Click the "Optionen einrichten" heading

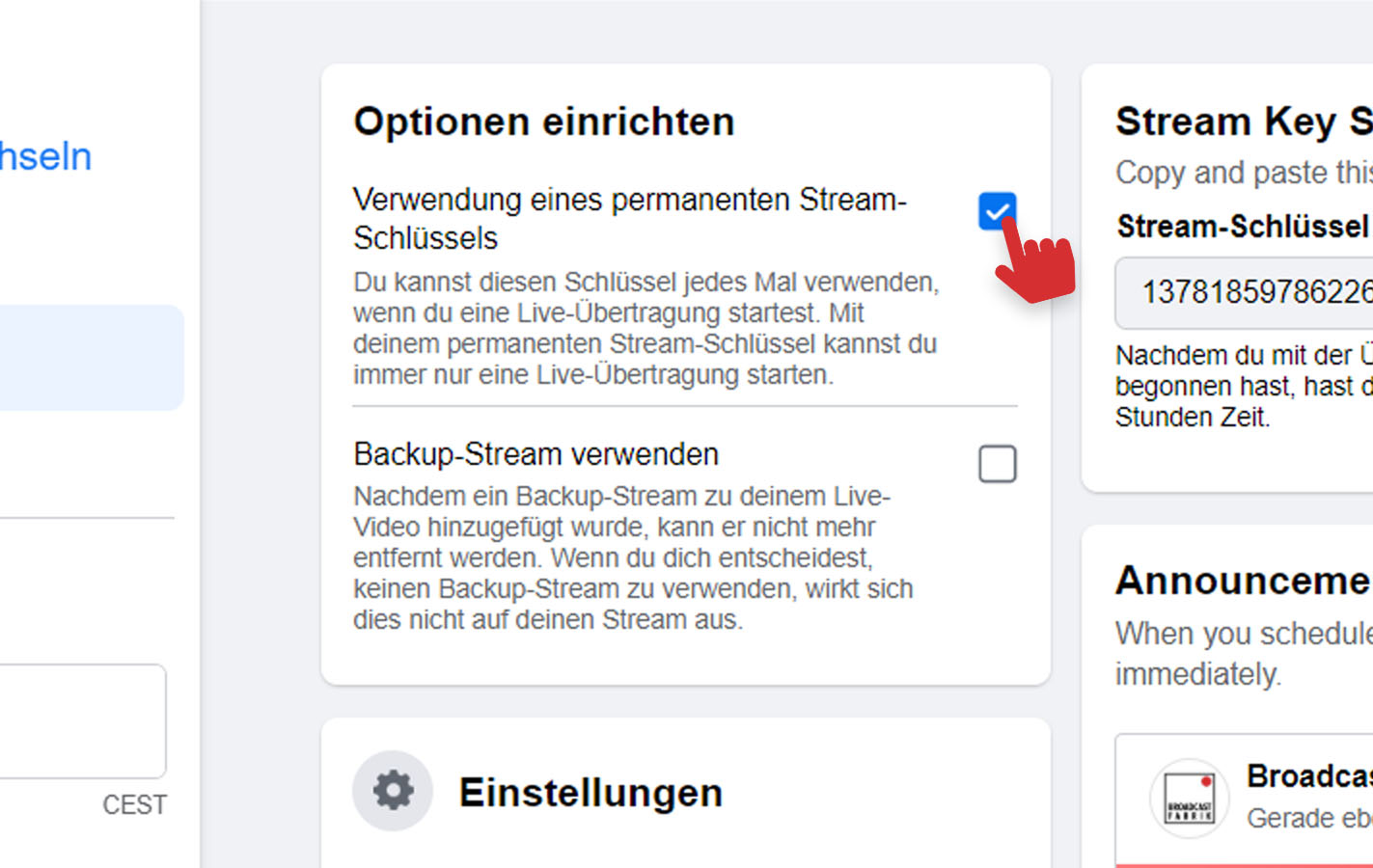coord(544,122)
